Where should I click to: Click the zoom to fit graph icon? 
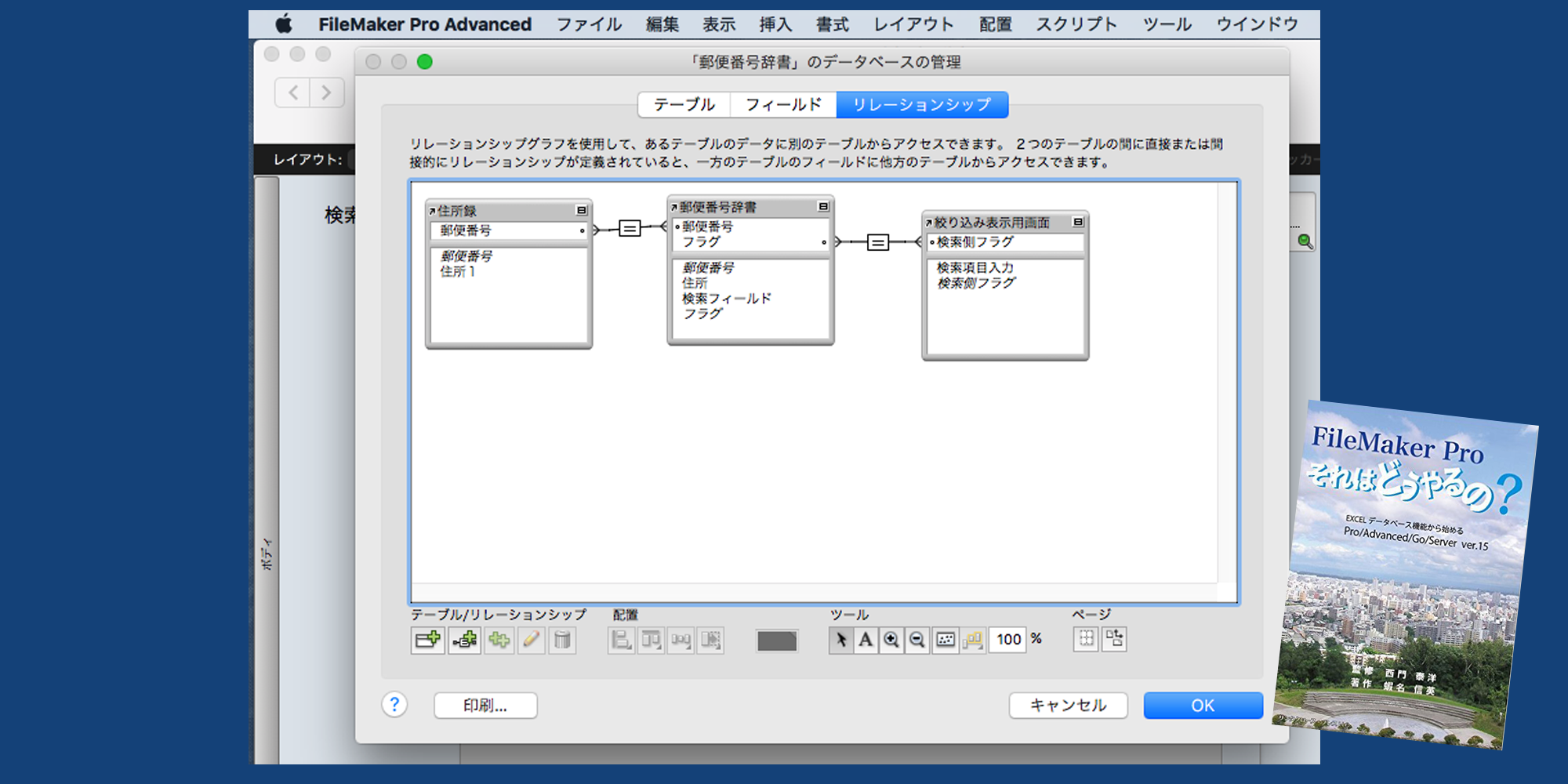click(x=946, y=641)
